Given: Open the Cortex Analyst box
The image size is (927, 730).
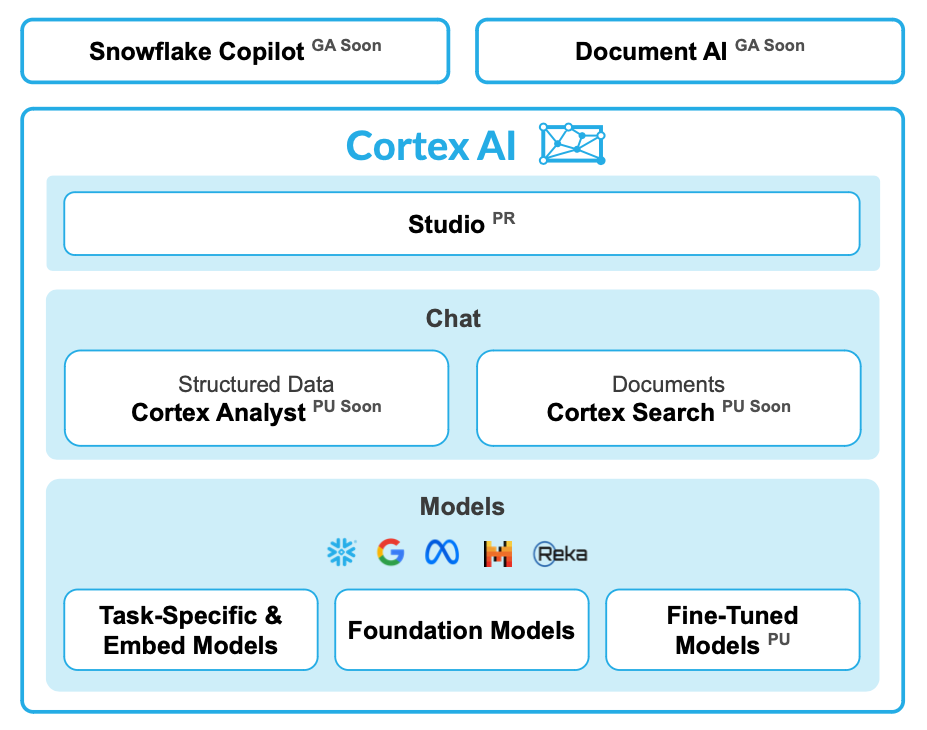Looking at the screenshot, I should tap(257, 398).
